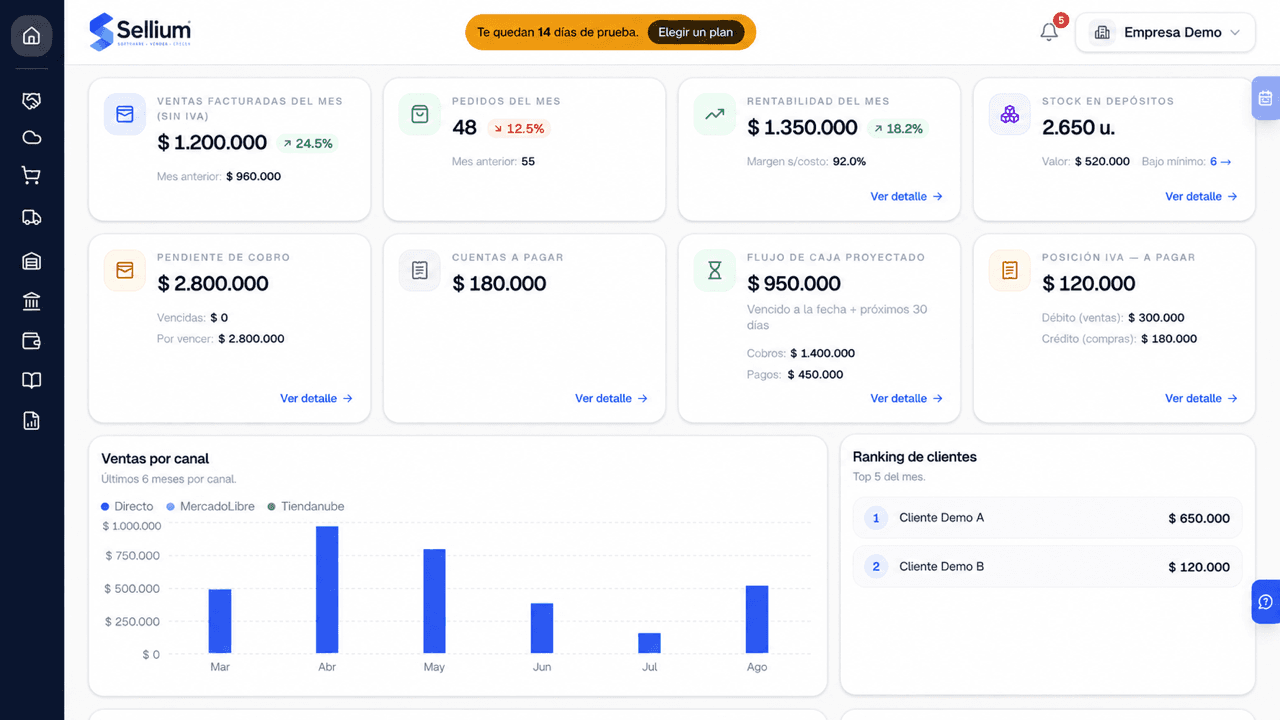Click the Pedidos del mes bag icon
Viewport: 1280px width, 720px height.
[420, 114]
